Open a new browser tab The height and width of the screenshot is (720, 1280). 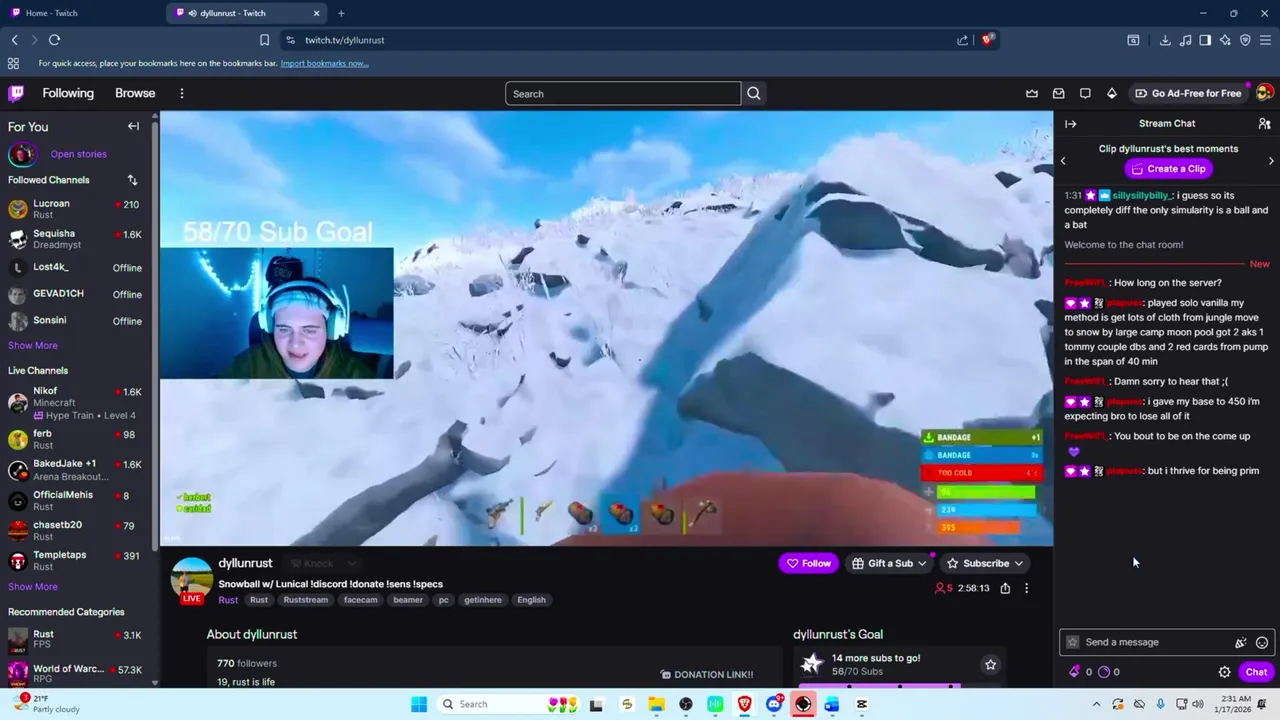point(341,13)
